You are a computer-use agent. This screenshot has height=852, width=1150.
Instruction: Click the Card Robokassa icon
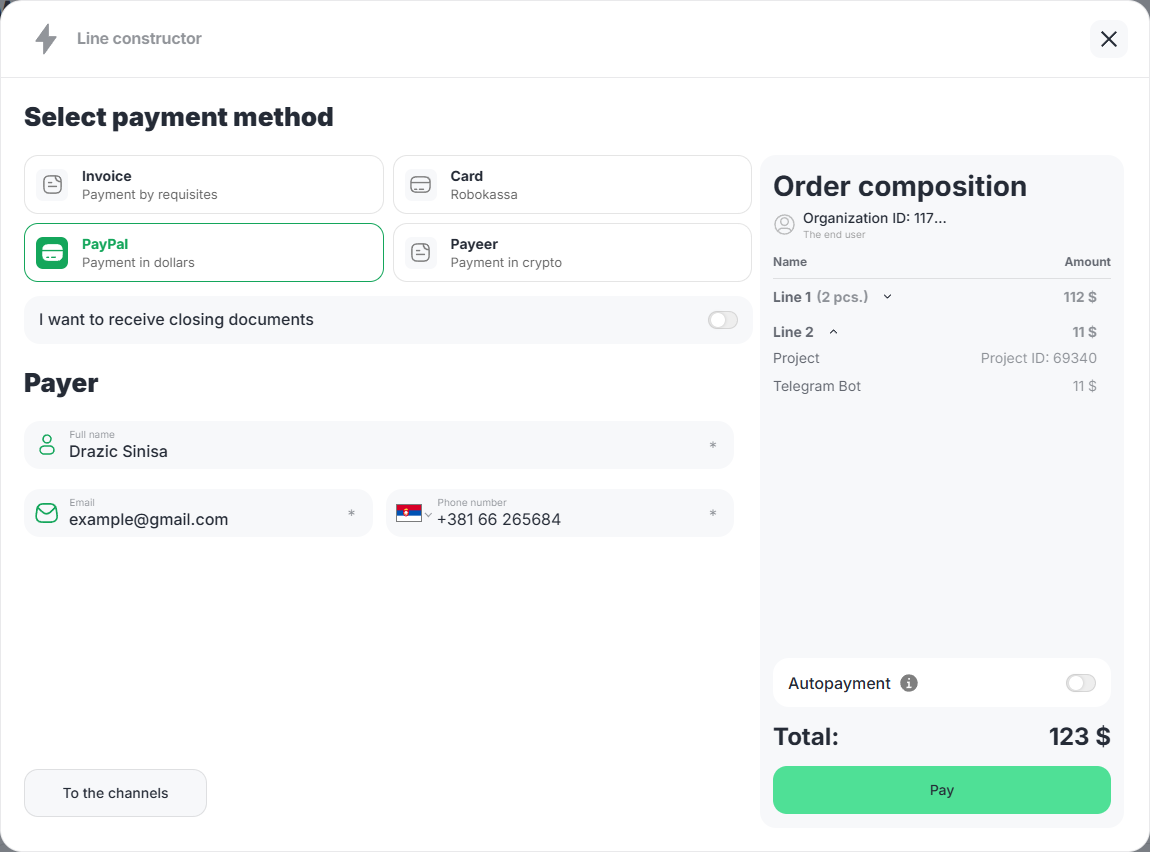(421, 185)
